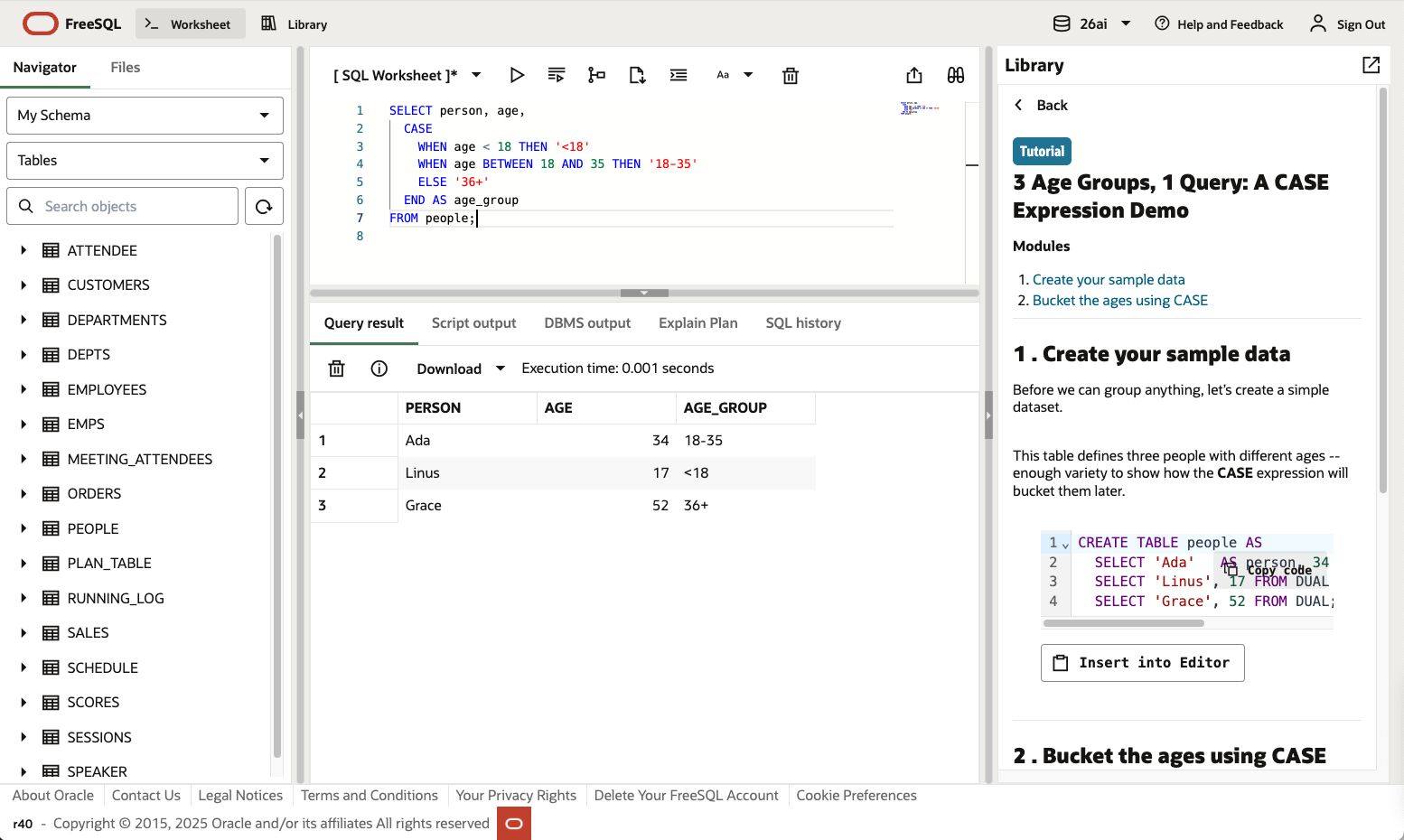Show query result info icon
Screen dimensions: 1404x840
click(379, 369)
